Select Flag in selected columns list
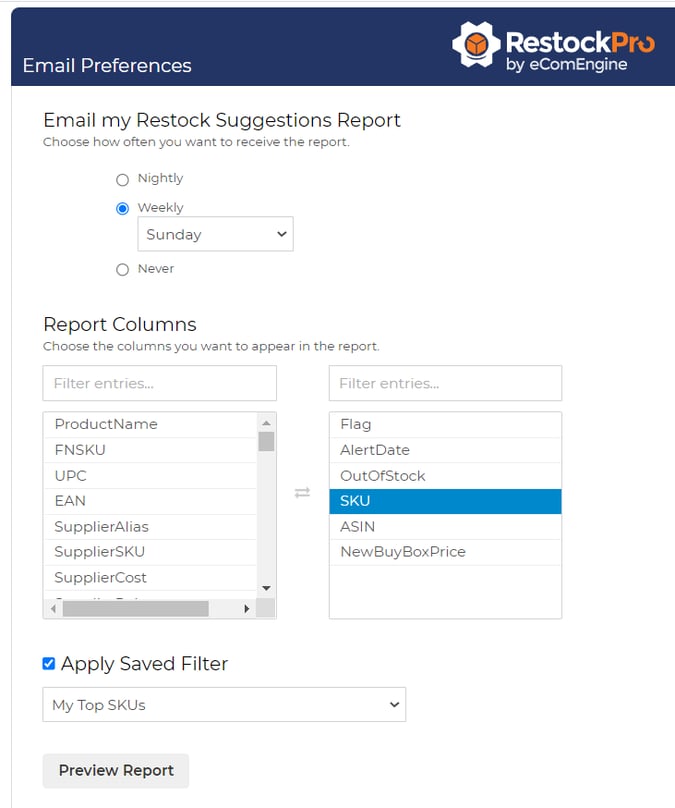Screen dimensions: 675x808 click(x=445, y=425)
